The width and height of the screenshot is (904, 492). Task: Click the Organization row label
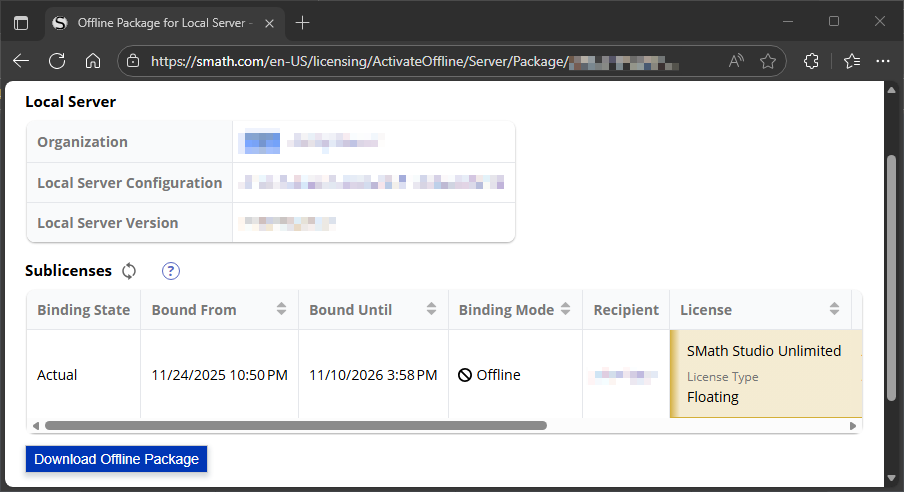pos(82,142)
